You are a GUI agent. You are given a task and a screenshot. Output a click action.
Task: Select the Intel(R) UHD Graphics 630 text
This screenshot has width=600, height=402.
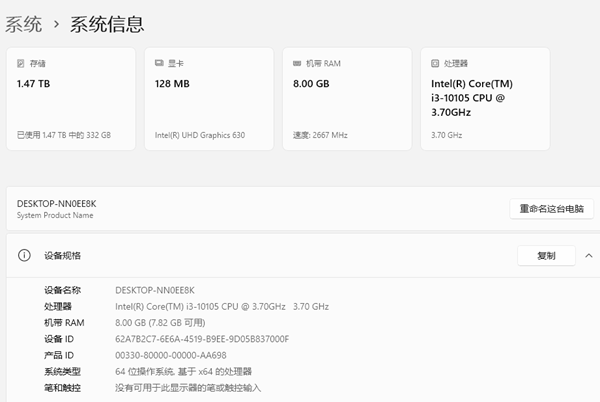(199, 135)
